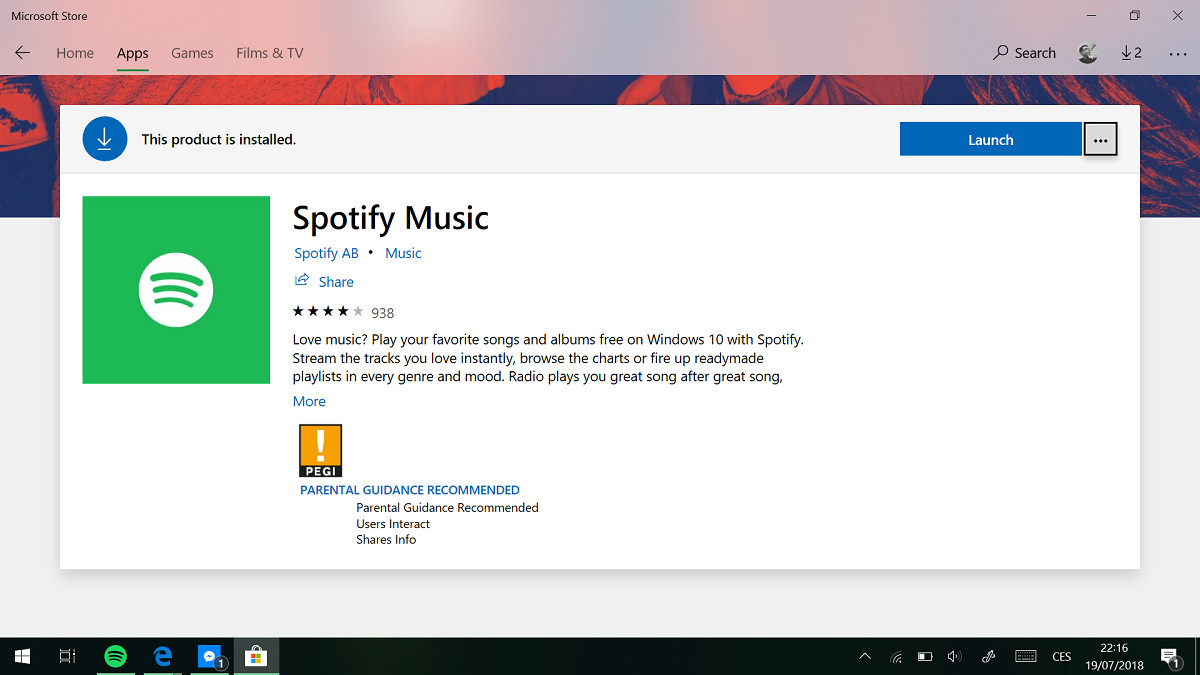Image resolution: width=1200 pixels, height=675 pixels.
Task: Open the user account avatar
Action: pyautogui.click(x=1088, y=53)
